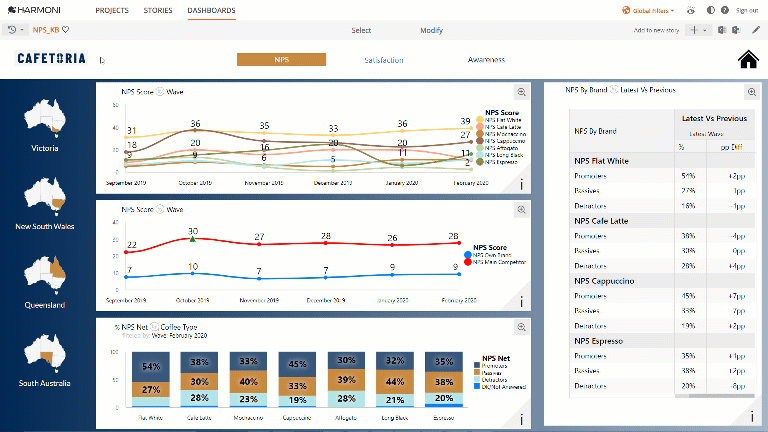Open info for competitor NPS chart
Image resolution: width=768 pixels, height=432 pixels.
(522, 302)
